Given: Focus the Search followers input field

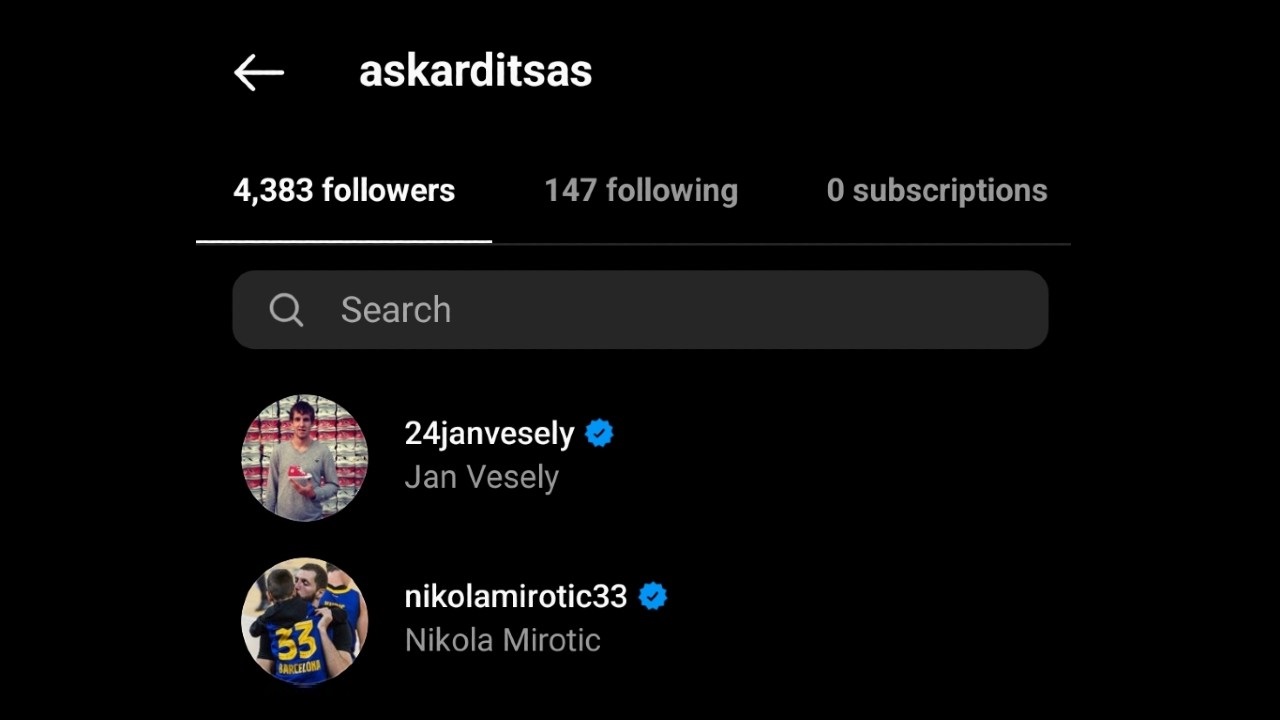Looking at the screenshot, I should (x=640, y=310).
